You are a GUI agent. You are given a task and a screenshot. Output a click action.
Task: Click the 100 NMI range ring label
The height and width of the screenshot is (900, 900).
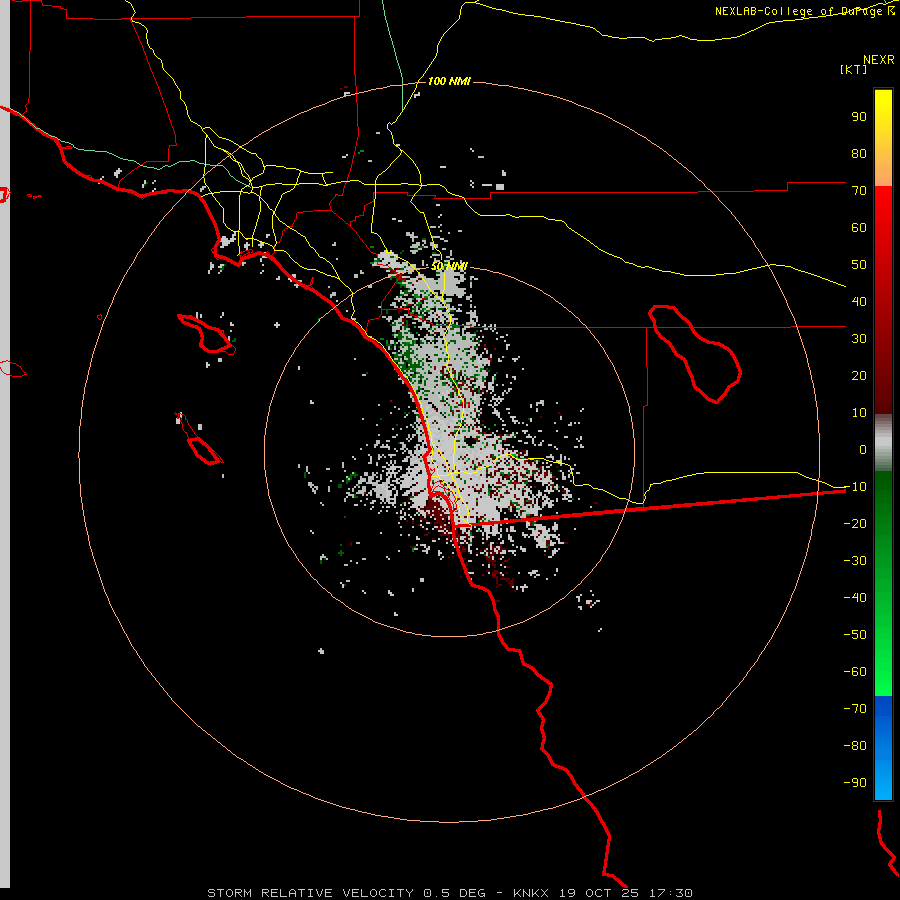pyautogui.click(x=449, y=81)
